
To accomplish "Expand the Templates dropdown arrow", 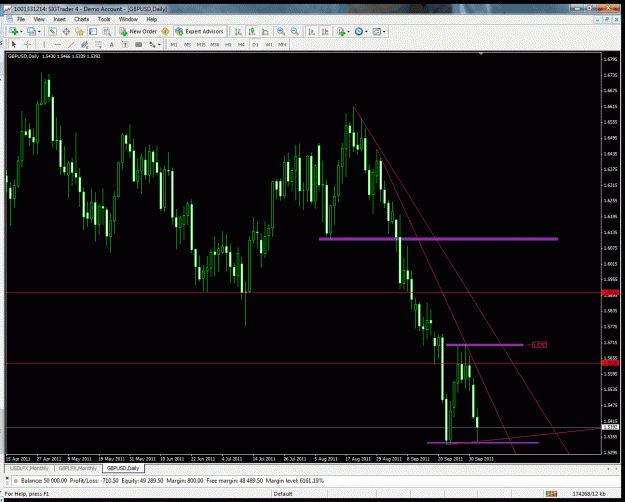I will (384, 32).
